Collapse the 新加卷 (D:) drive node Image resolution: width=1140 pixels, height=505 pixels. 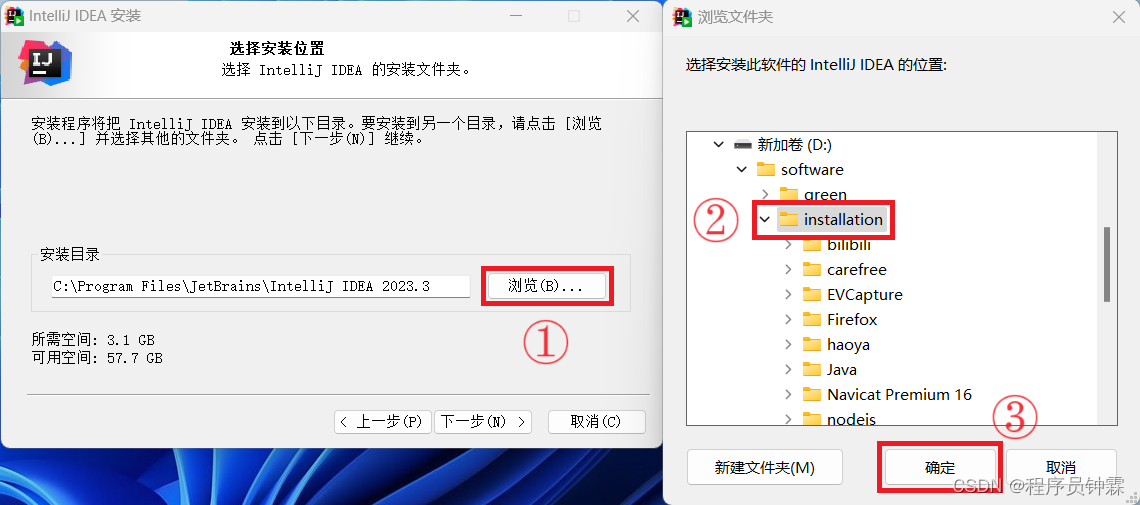(718, 145)
